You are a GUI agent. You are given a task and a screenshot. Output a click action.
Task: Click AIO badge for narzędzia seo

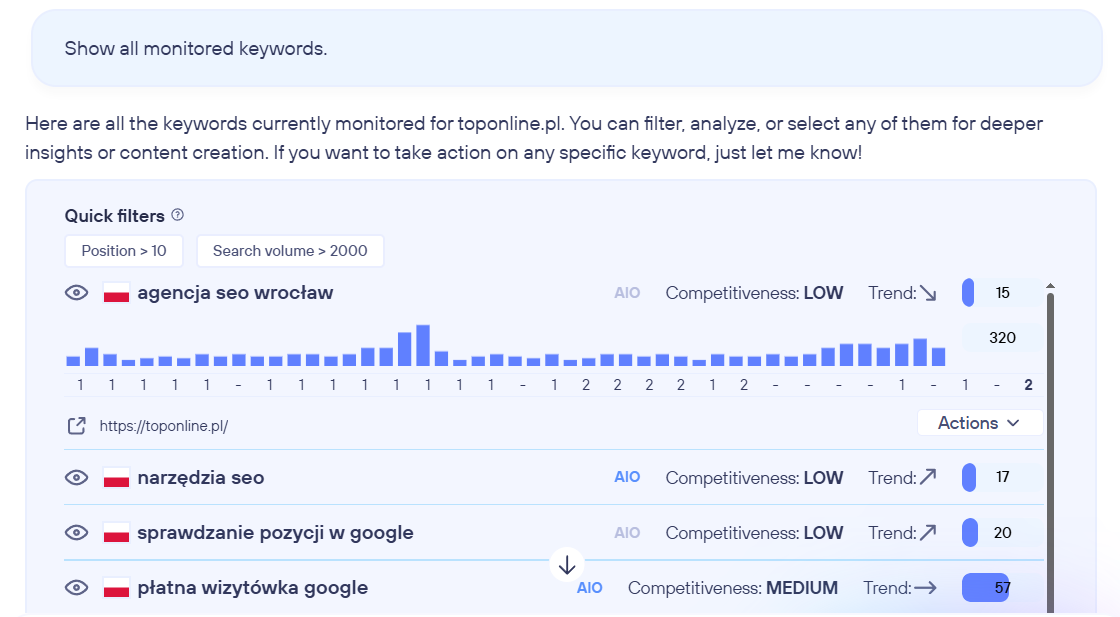pos(627,478)
